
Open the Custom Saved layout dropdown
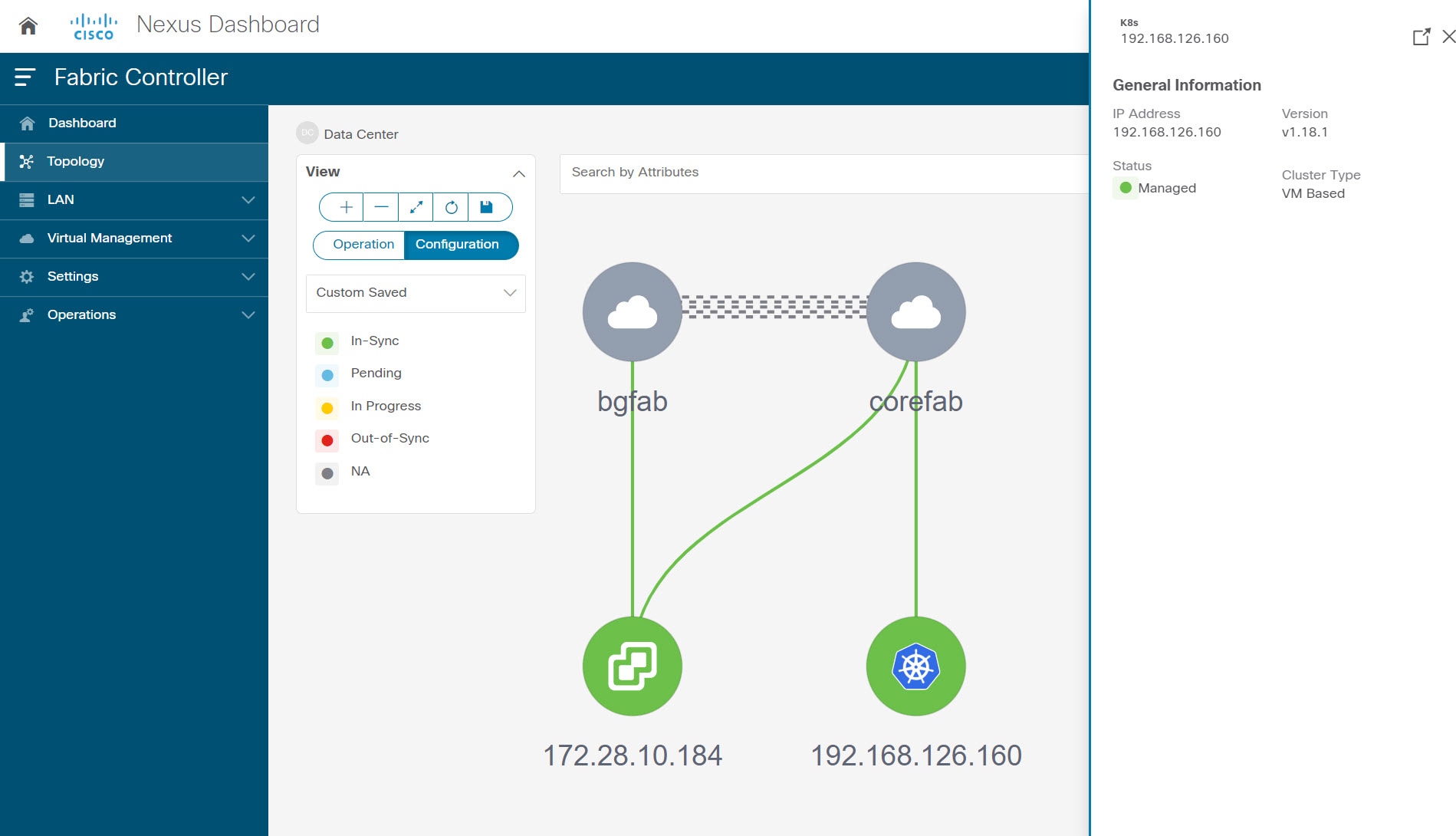(x=416, y=293)
